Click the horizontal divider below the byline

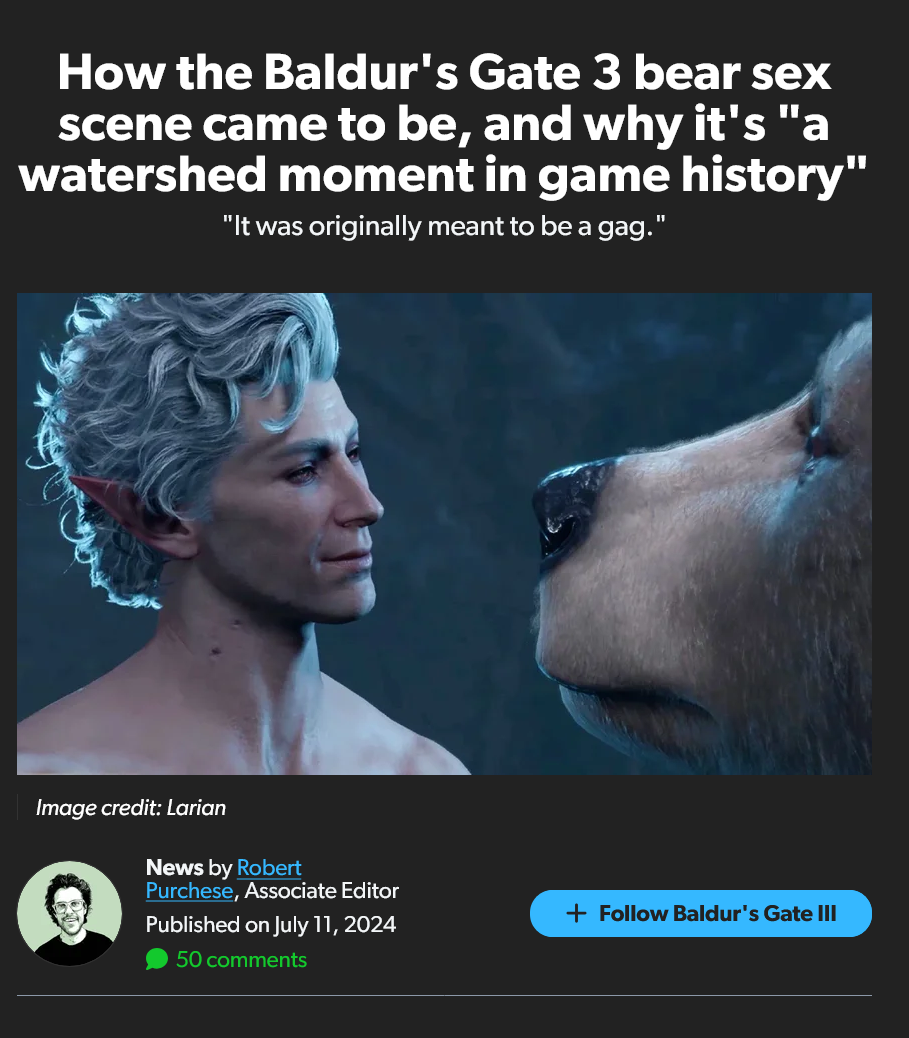point(444,995)
